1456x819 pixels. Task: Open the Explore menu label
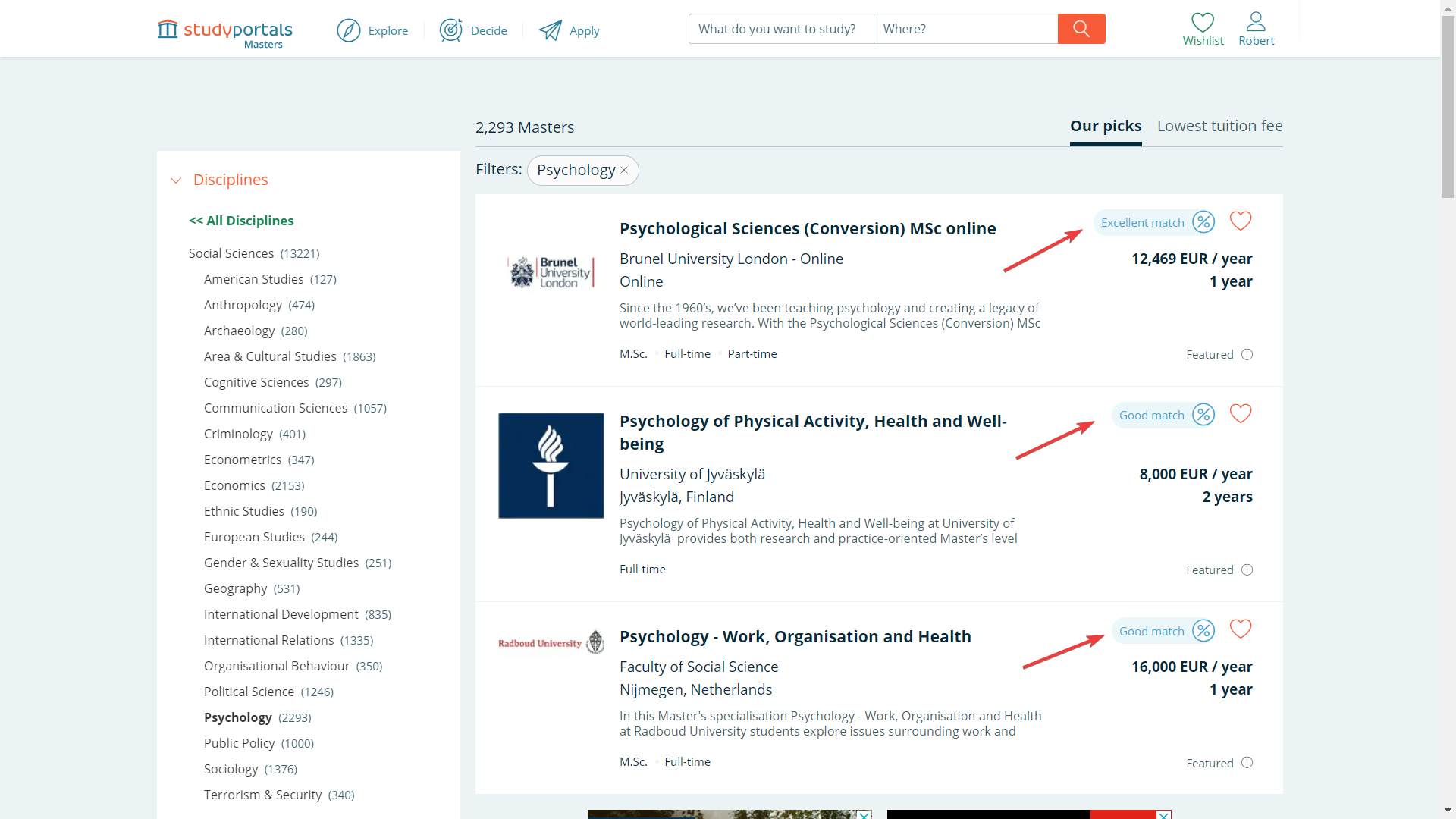click(388, 30)
